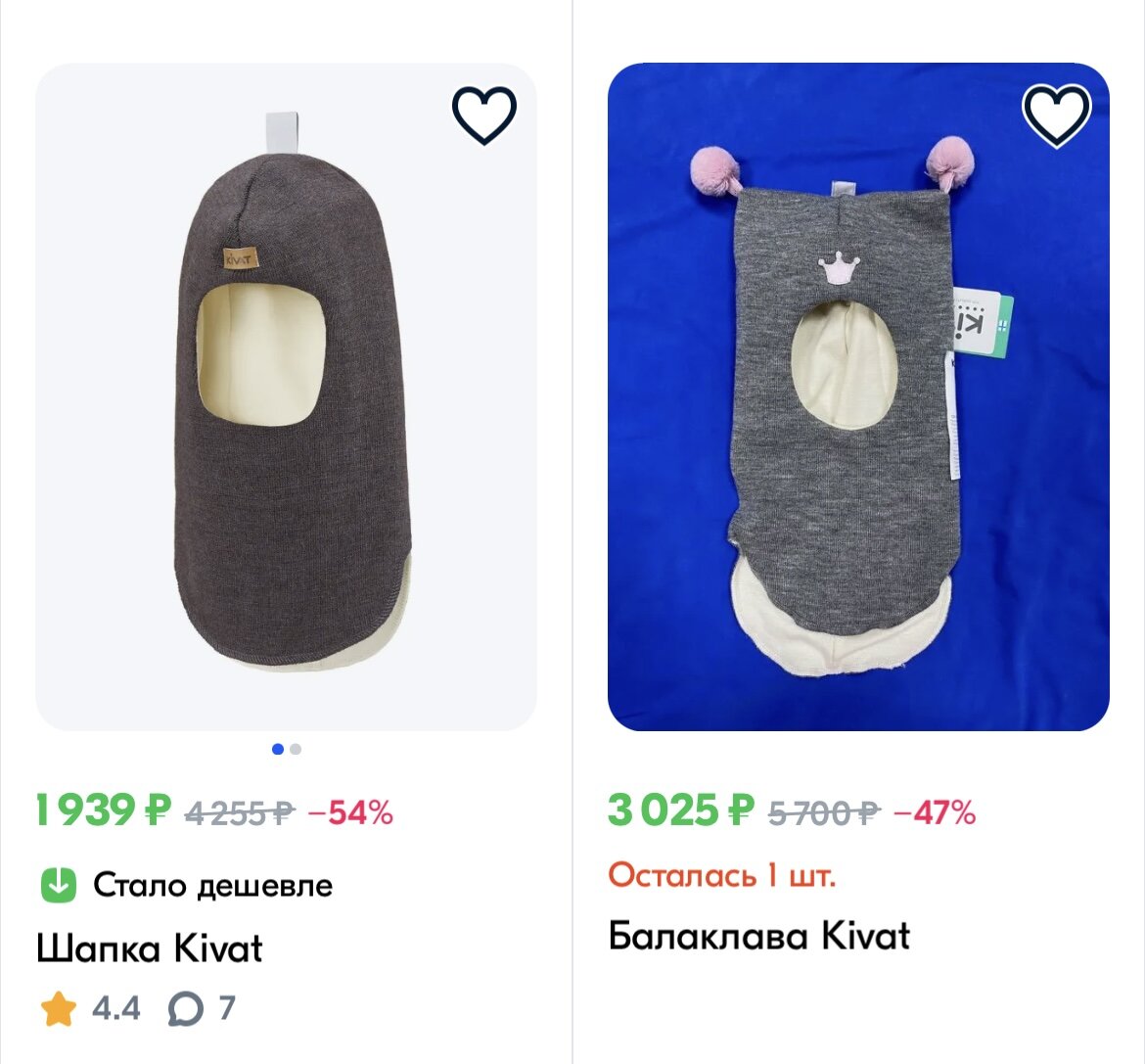
Task: Open the Балаклава Kivat product title
Action: (759, 936)
